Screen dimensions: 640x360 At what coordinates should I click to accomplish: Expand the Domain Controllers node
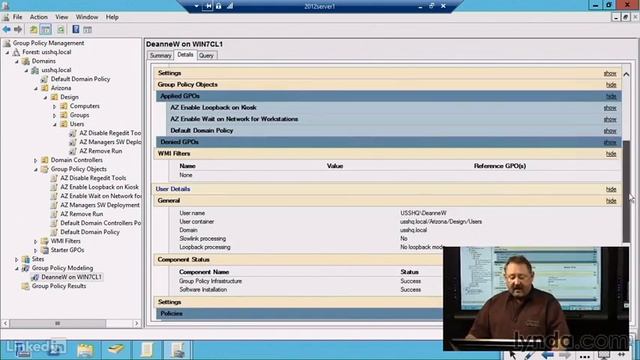point(36,160)
